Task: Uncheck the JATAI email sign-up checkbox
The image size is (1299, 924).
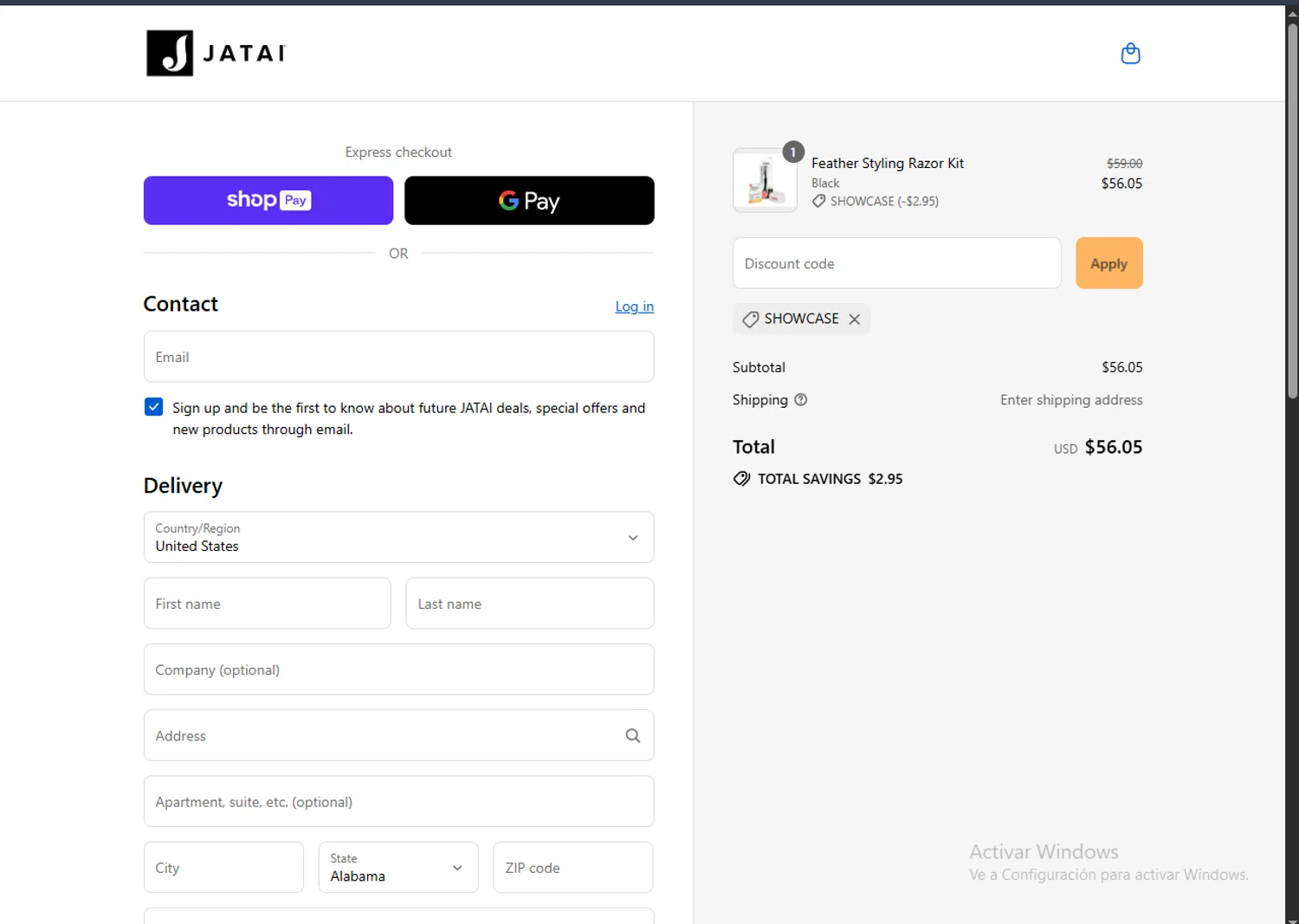Action: [153, 407]
